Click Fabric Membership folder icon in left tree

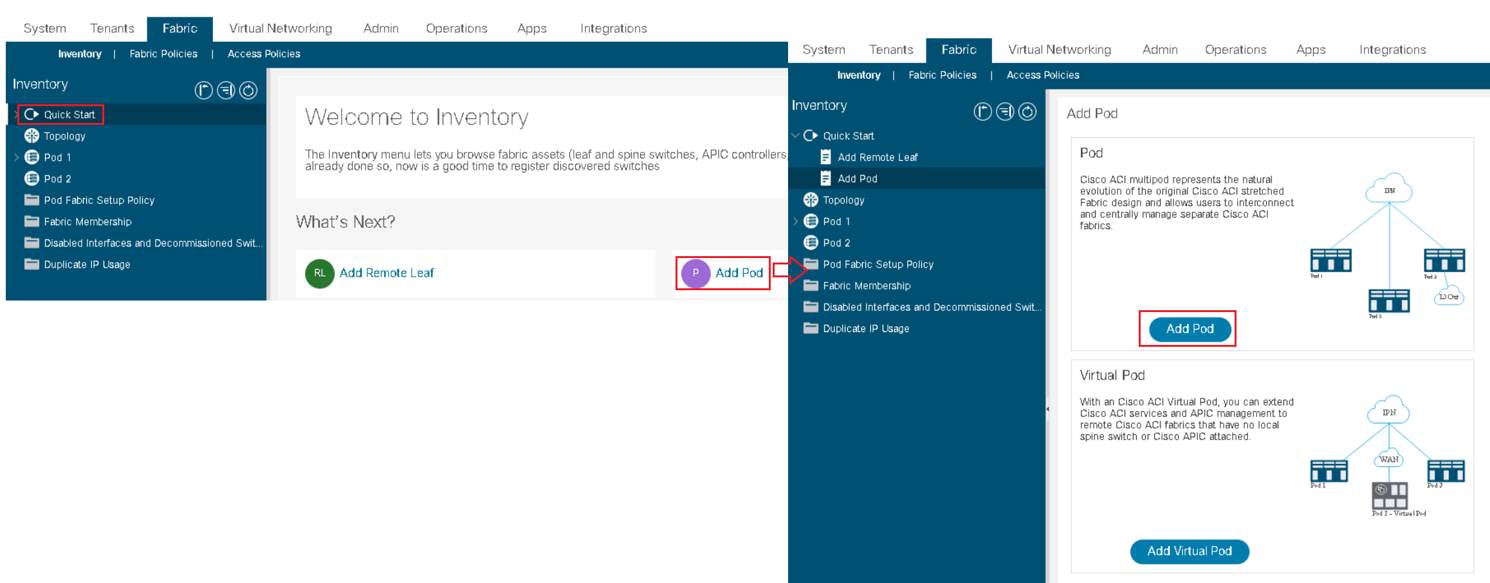coord(32,222)
